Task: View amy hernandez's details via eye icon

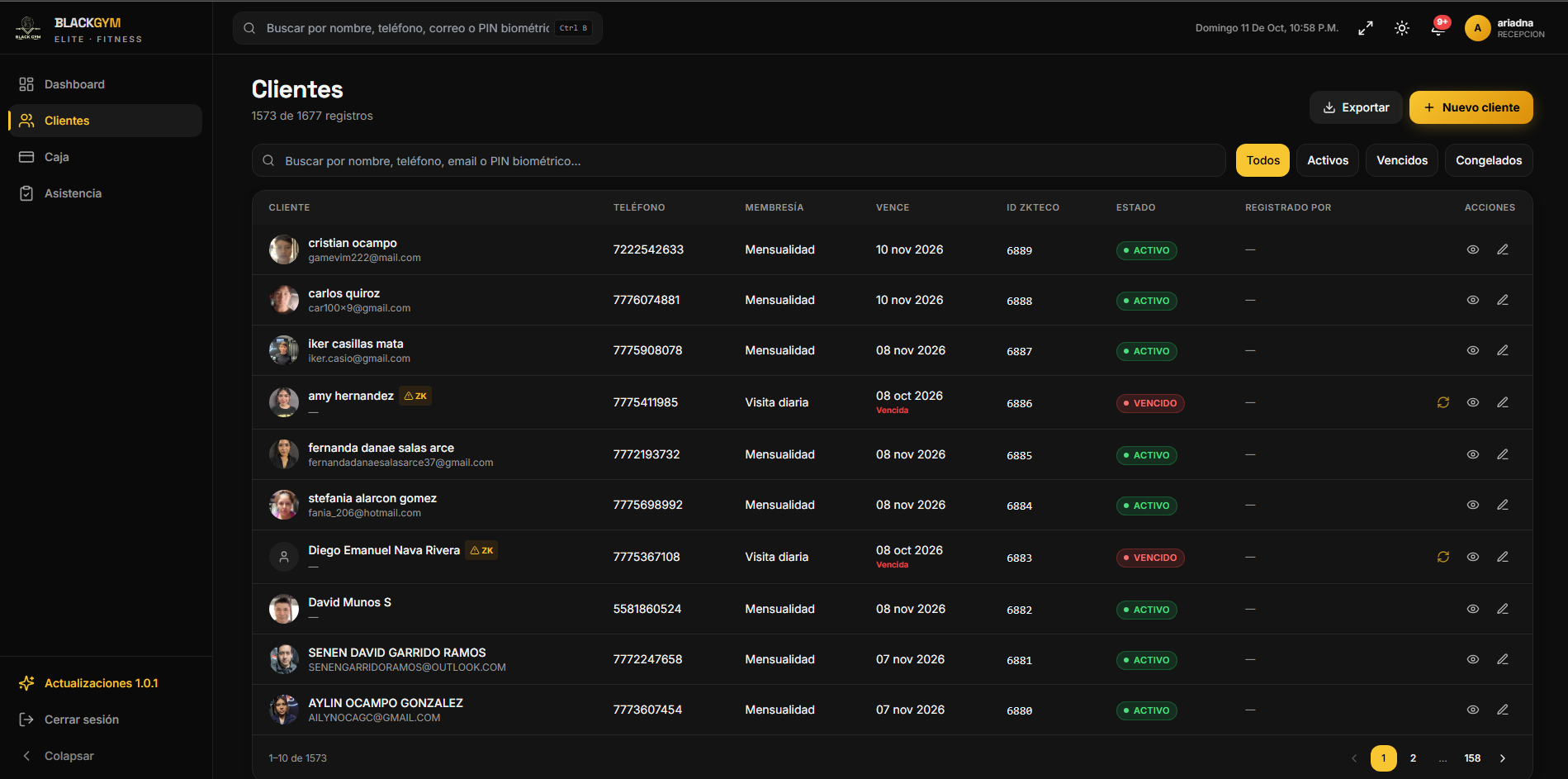Action: 1473,402
